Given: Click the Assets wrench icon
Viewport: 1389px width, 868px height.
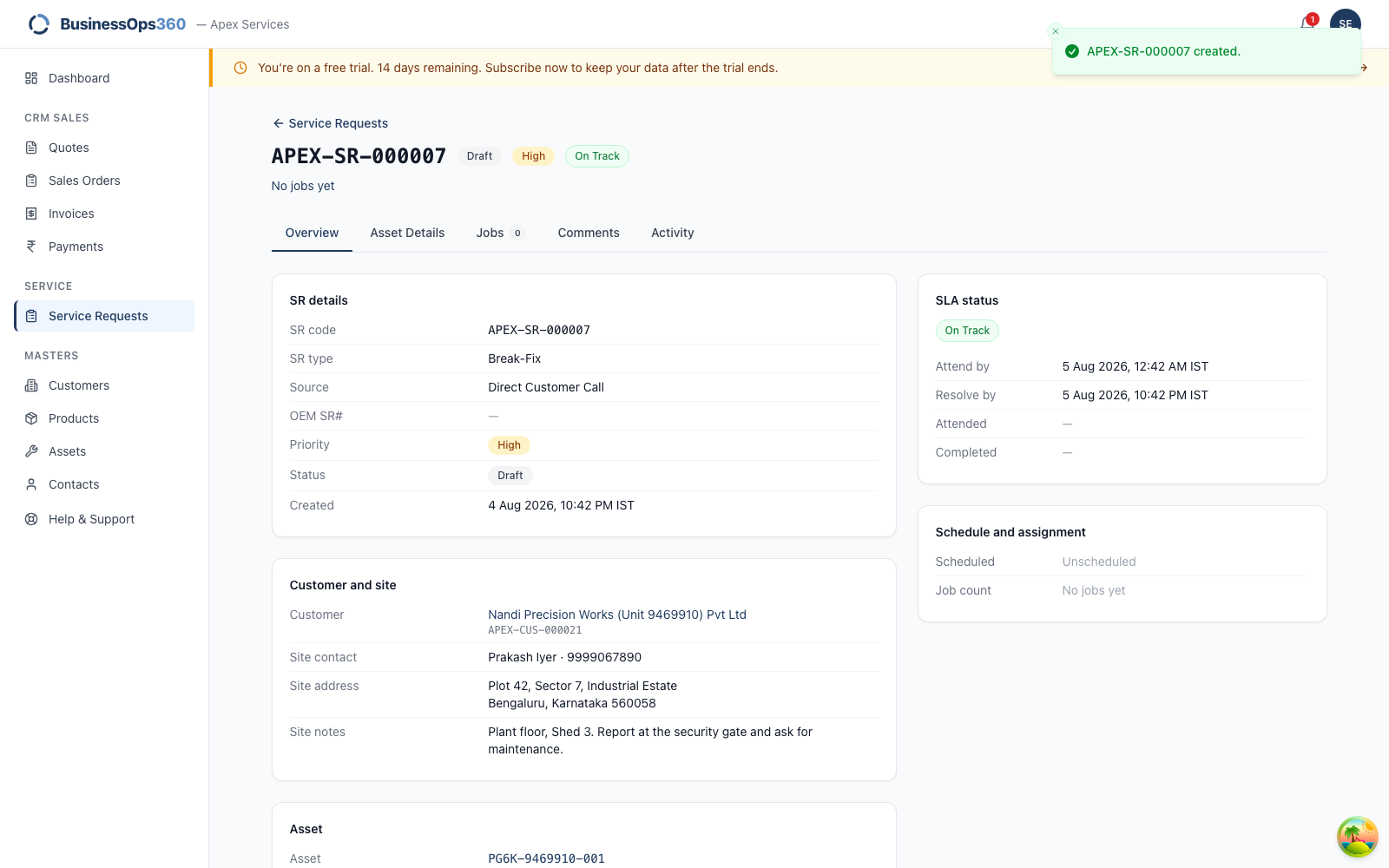Looking at the screenshot, I should coord(31,451).
